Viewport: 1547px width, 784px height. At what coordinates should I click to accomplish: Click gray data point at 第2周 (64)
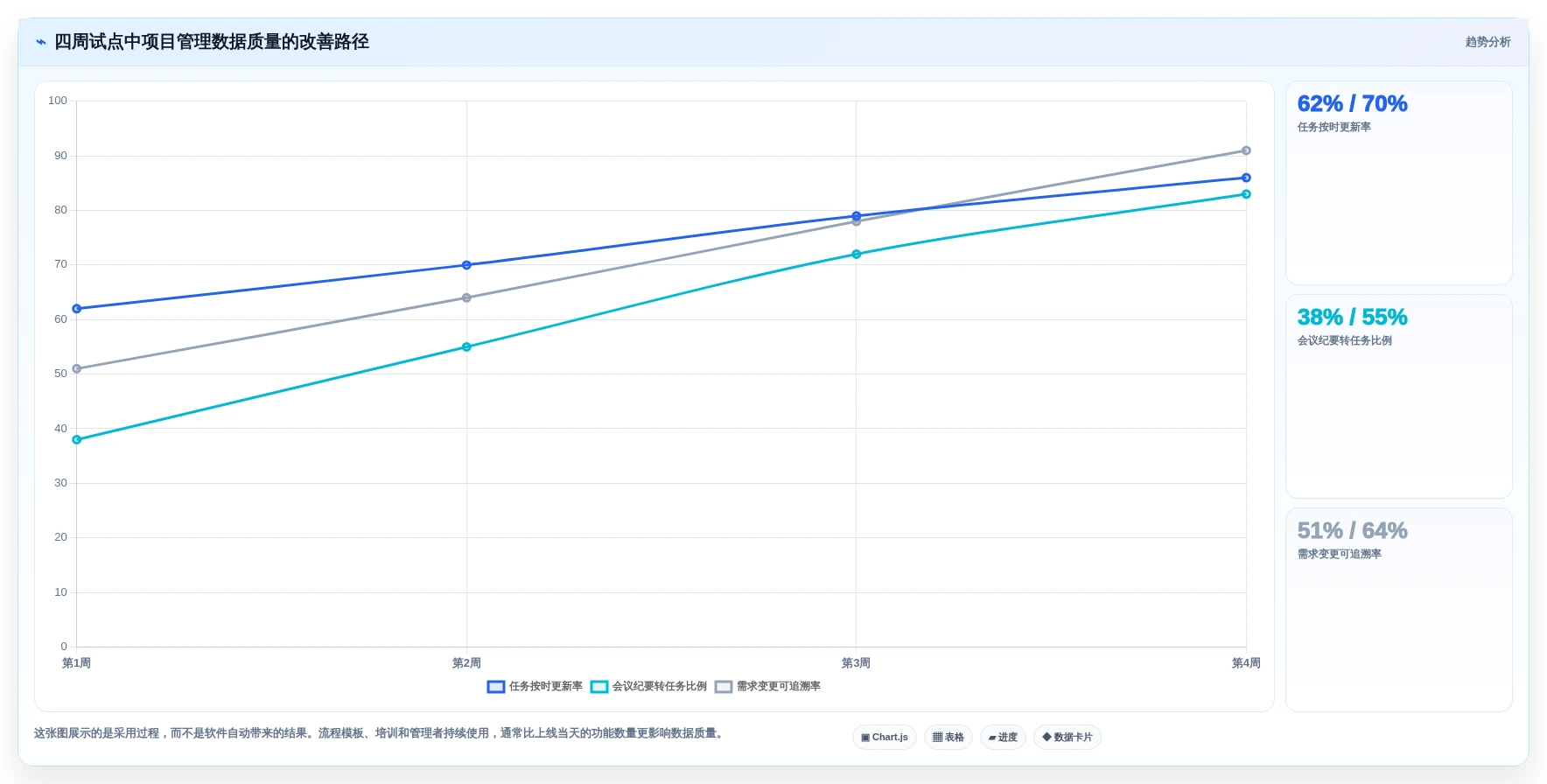466,298
